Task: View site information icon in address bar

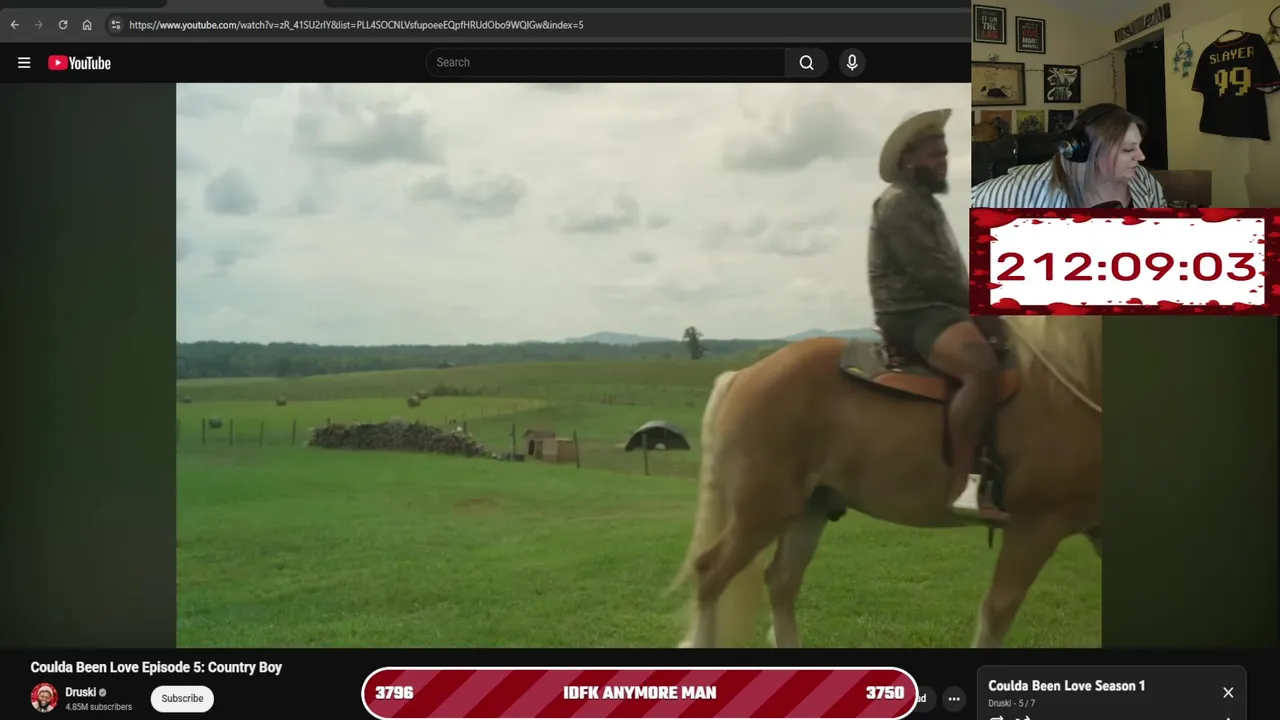Action: click(x=116, y=25)
